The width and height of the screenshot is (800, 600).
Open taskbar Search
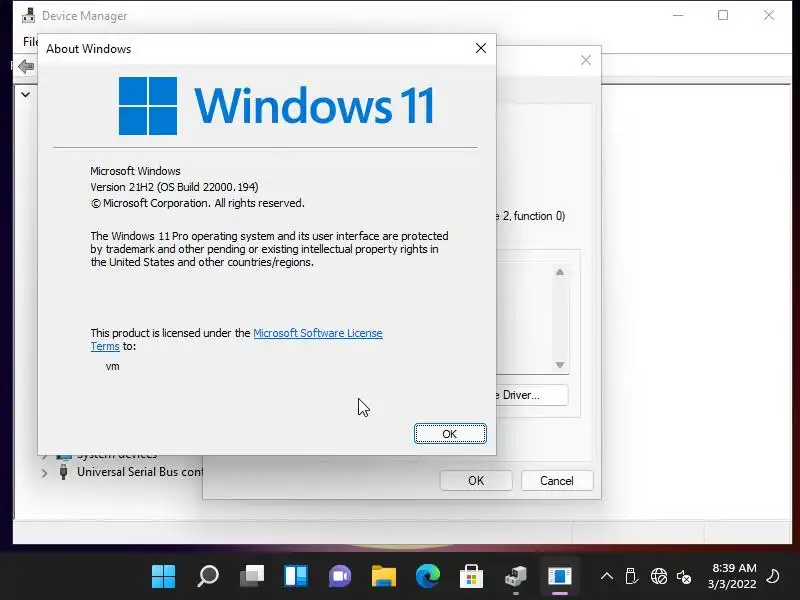[x=208, y=577]
